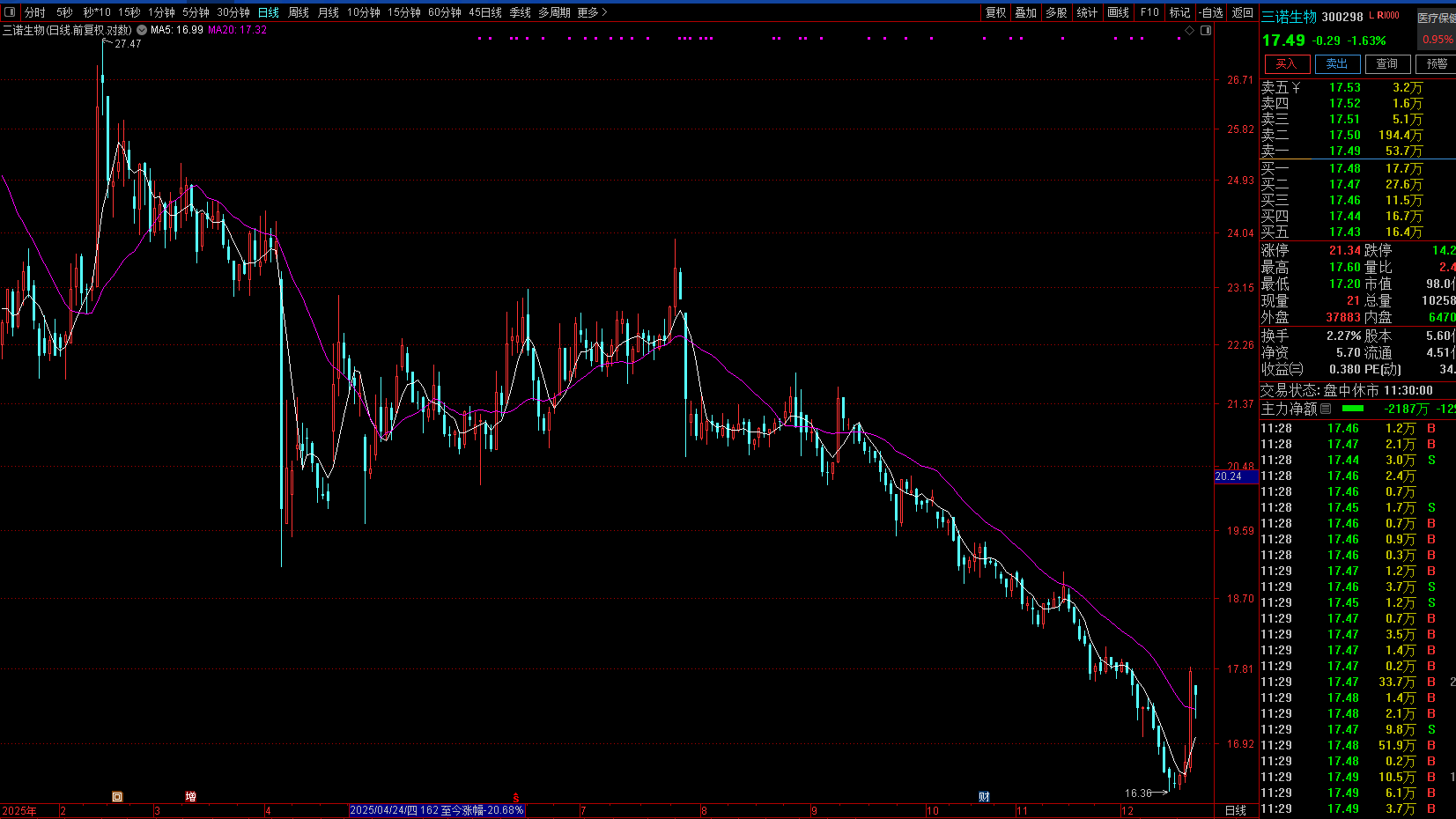Click the 2025/04/24 date range label
The height and width of the screenshot is (819, 1456).
click(x=437, y=810)
